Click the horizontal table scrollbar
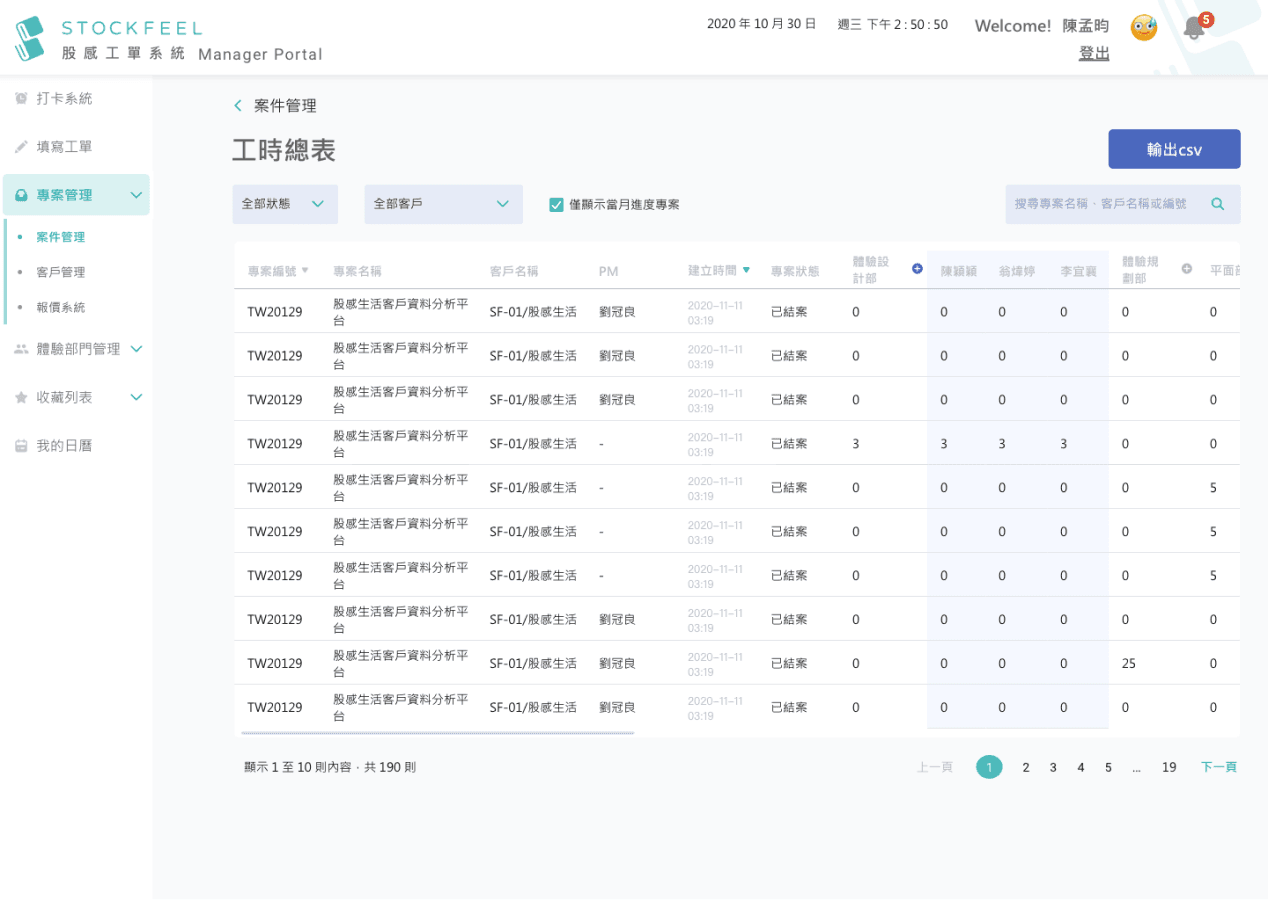1268x900 pixels. (437, 733)
